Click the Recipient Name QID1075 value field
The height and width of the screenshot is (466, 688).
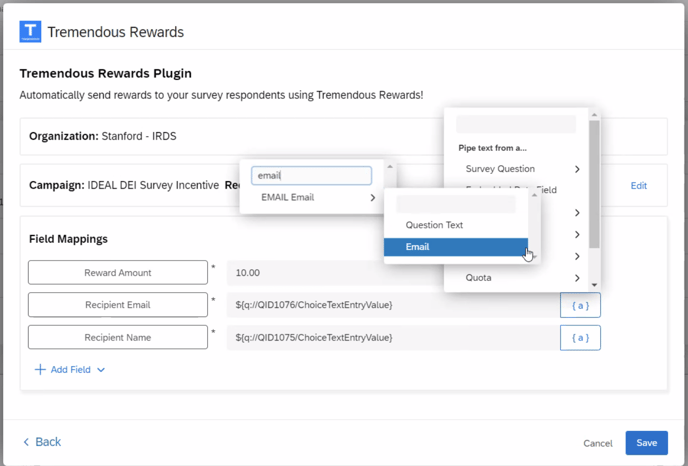tap(393, 338)
